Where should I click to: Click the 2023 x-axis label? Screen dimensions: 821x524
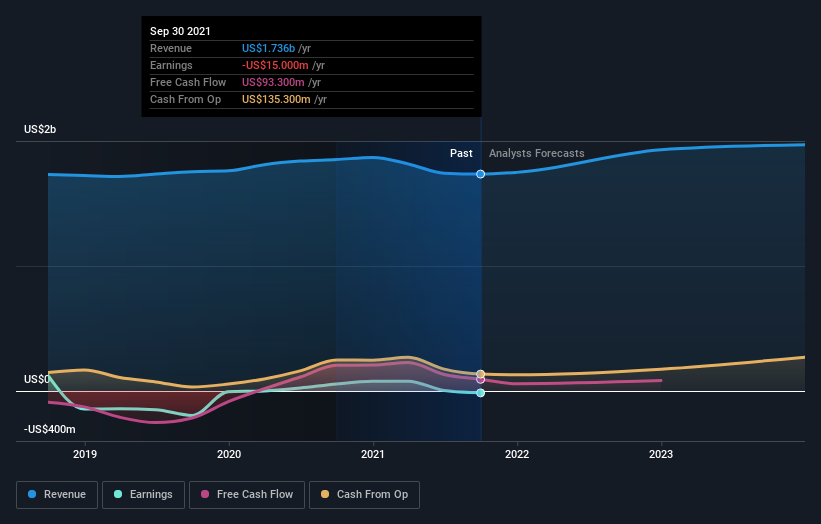click(661, 454)
